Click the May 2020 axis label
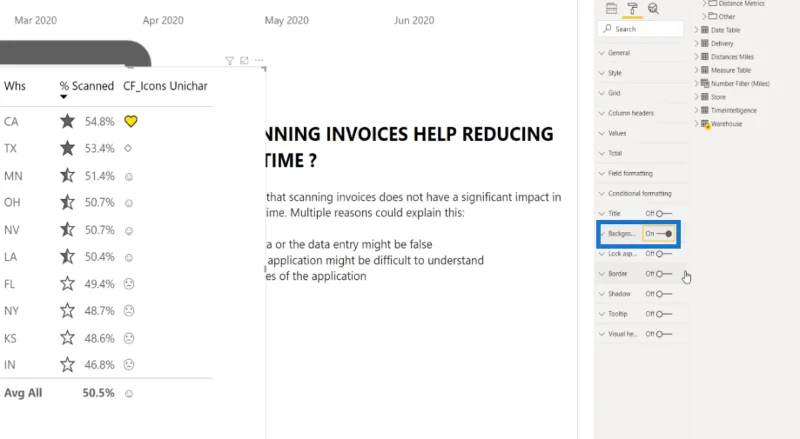 pos(286,20)
